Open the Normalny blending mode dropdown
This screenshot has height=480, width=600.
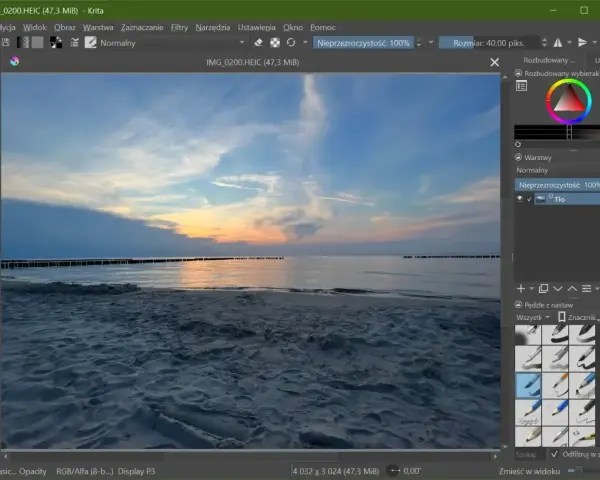tap(172, 43)
